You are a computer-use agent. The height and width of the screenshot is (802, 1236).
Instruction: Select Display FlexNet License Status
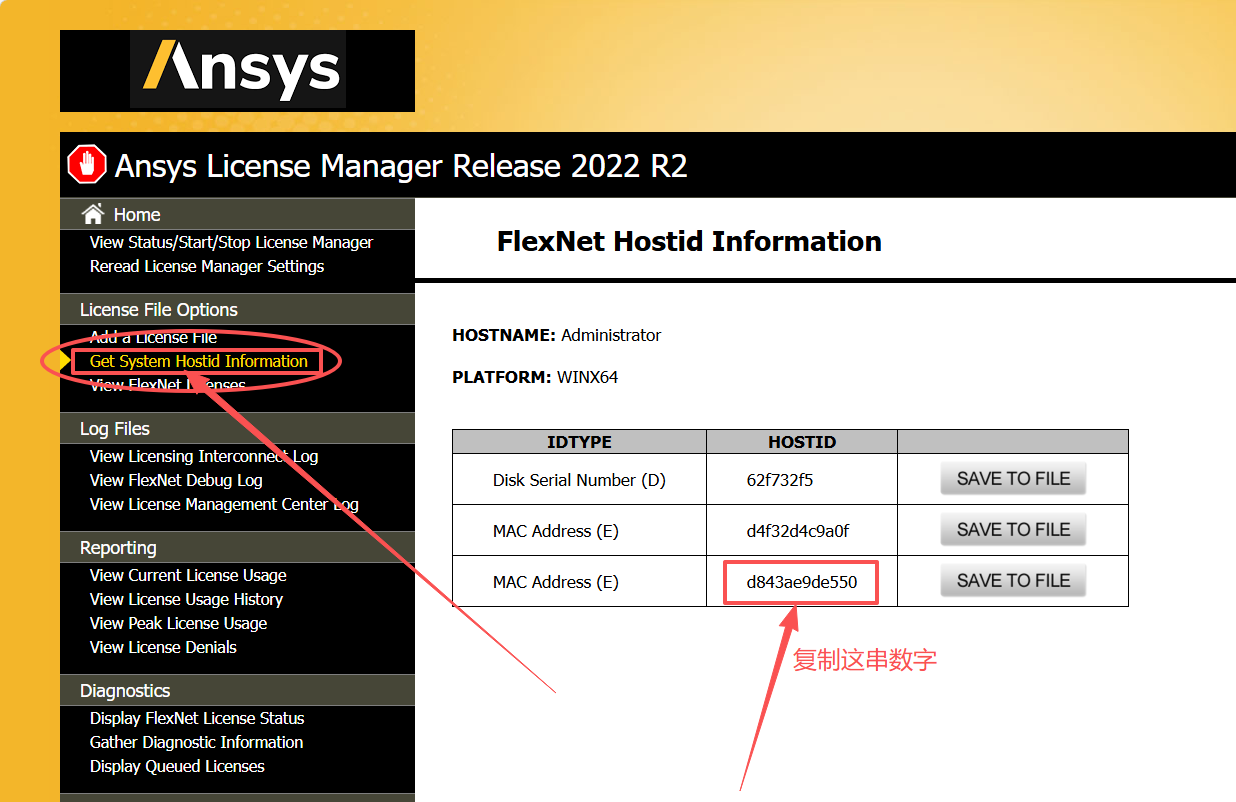click(x=196, y=718)
